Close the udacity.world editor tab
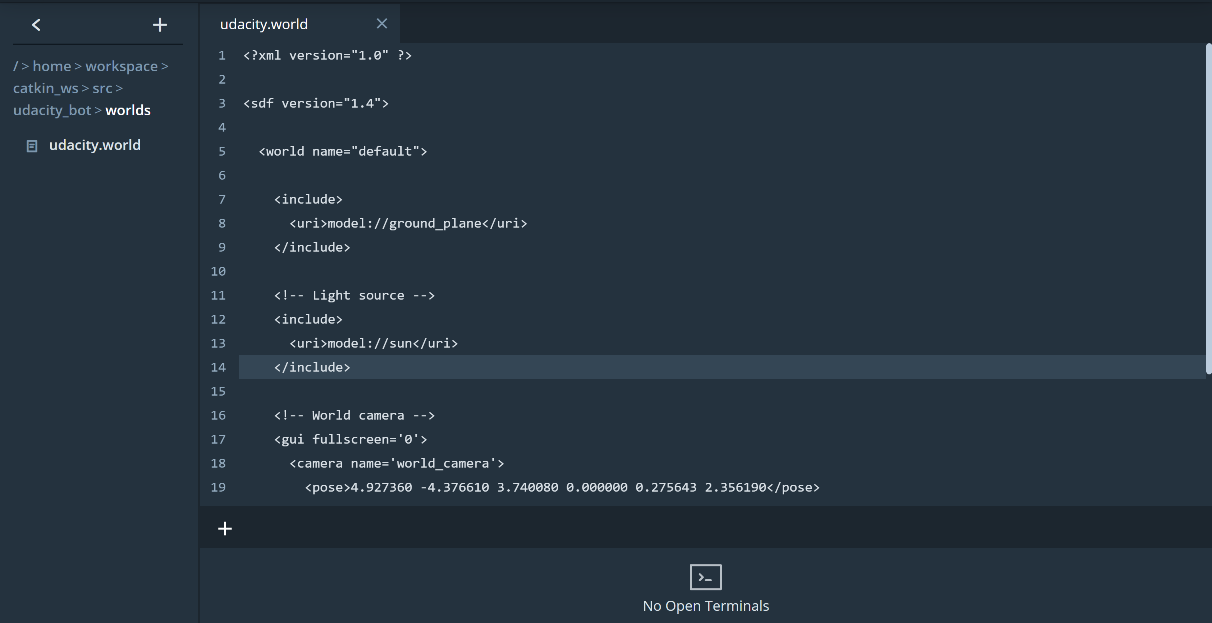This screenshot has width=1212, height=623. coord(382,24)
